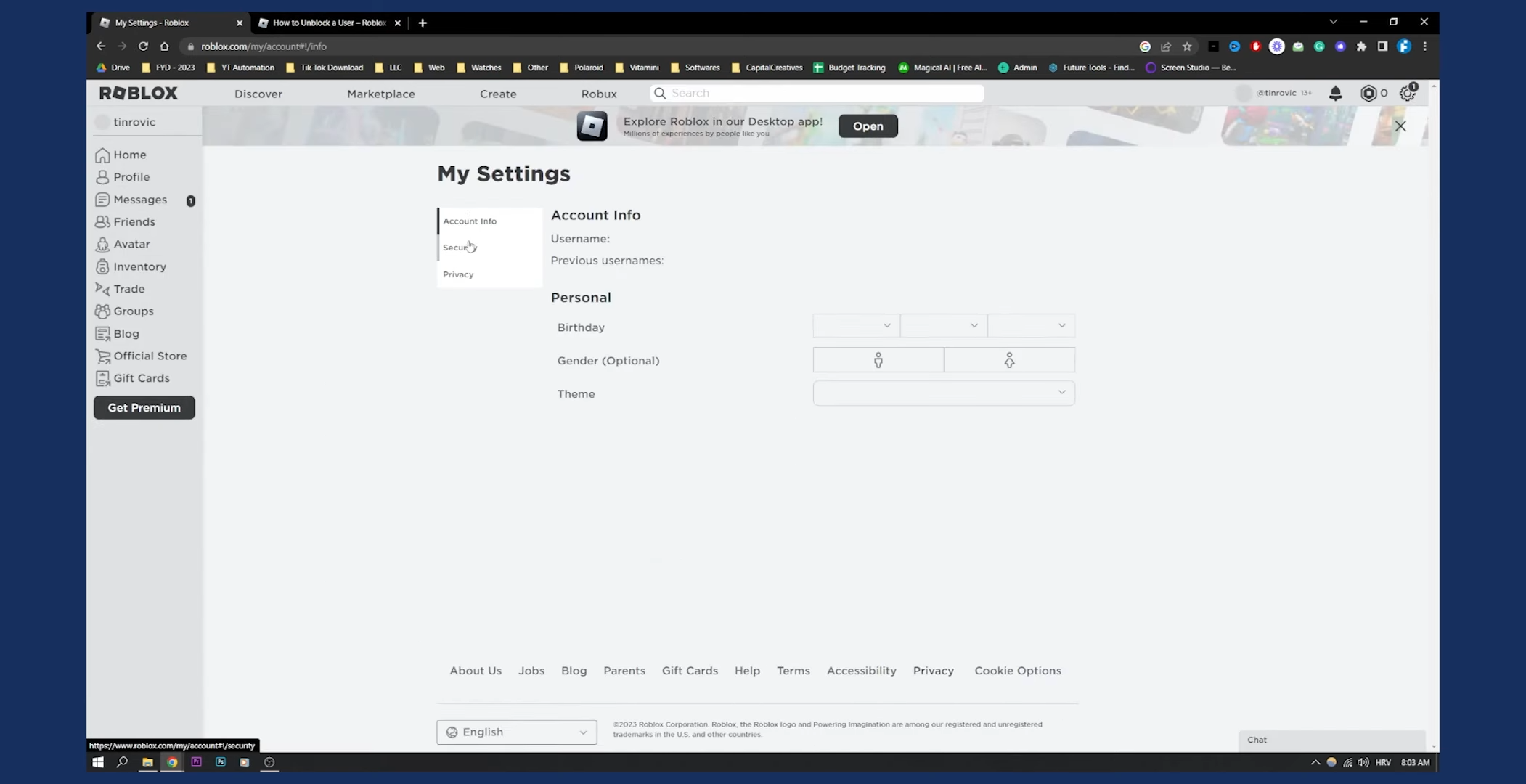Go to Inventory in the sidebar
Image resolution: width=1526 pixels, height=784 pixels.
point(139,266)
